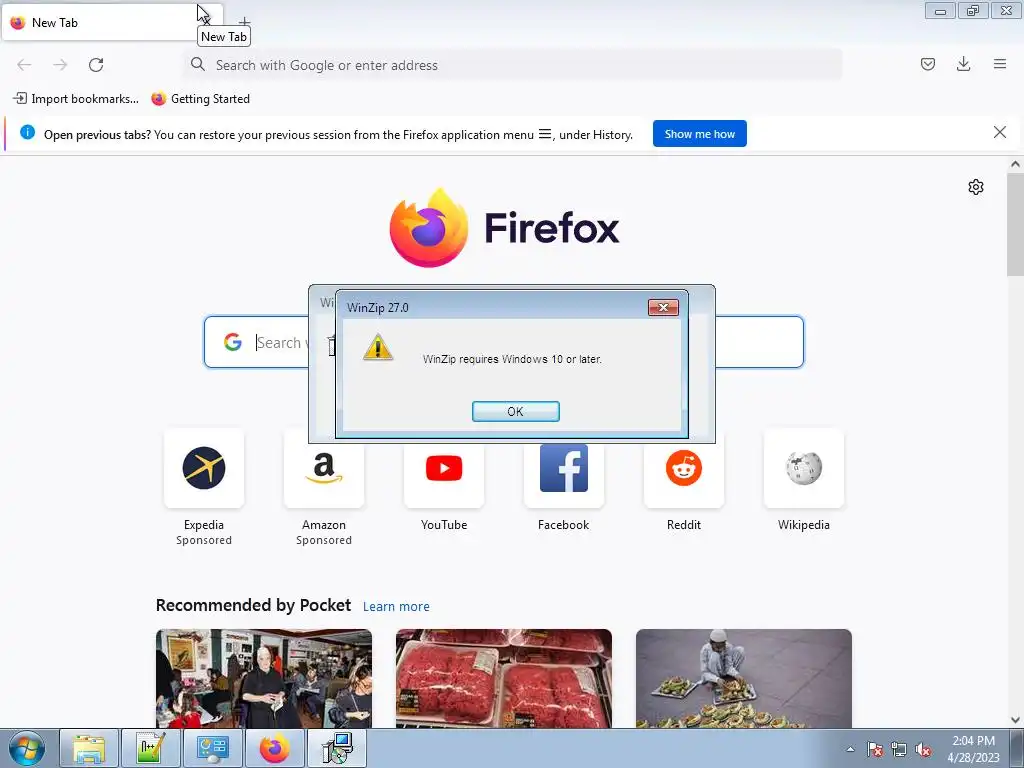
Task: Click the page's vertical scrollbar thumb
Action: pyautogui.click(x=1015, y=225)
